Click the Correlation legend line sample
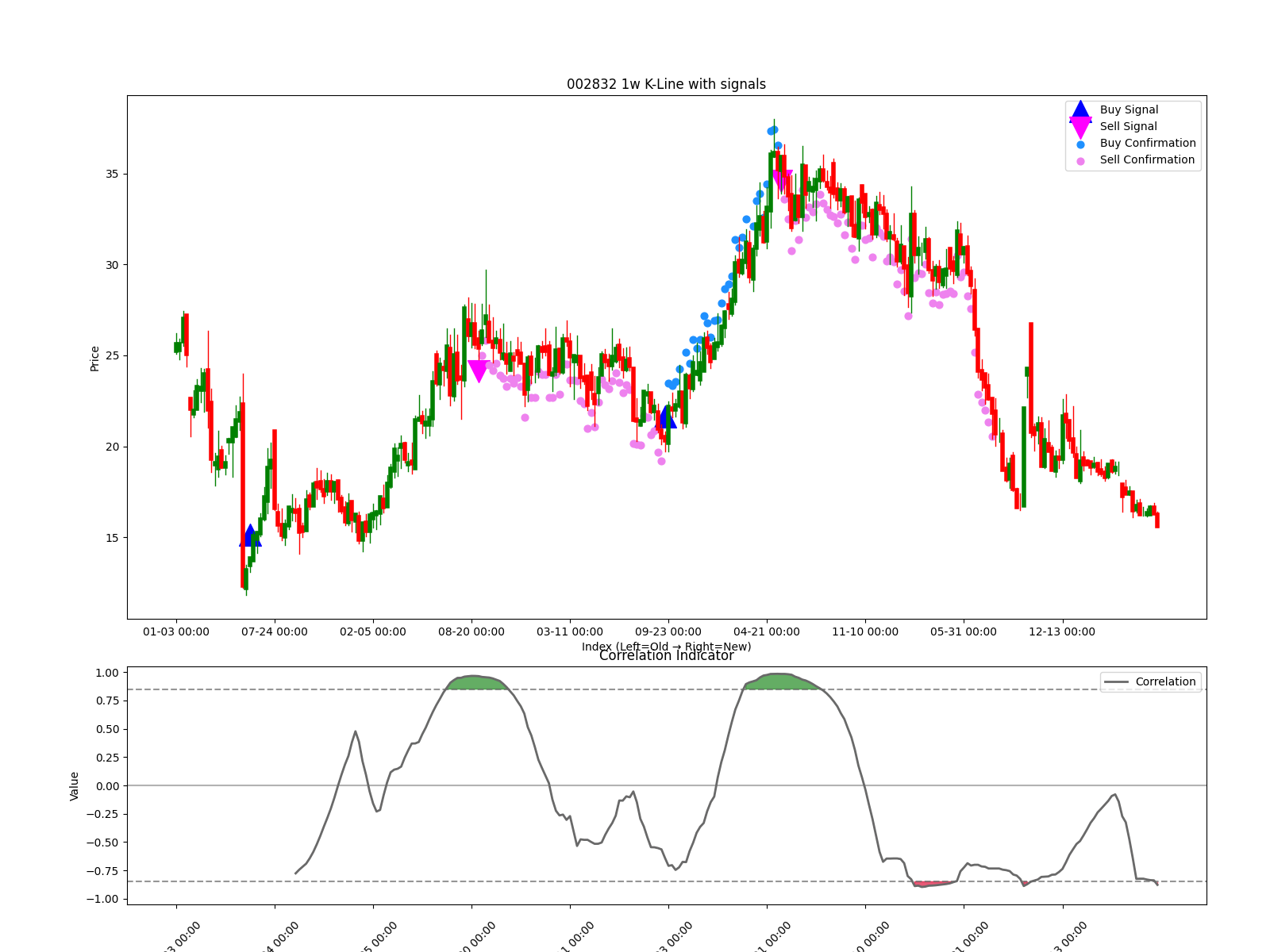Screen dimensions: 1270x952 tap(1117, 682)
